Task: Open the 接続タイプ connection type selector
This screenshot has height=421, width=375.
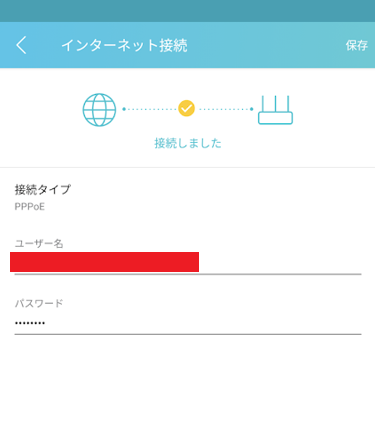Action: [187, 197]
